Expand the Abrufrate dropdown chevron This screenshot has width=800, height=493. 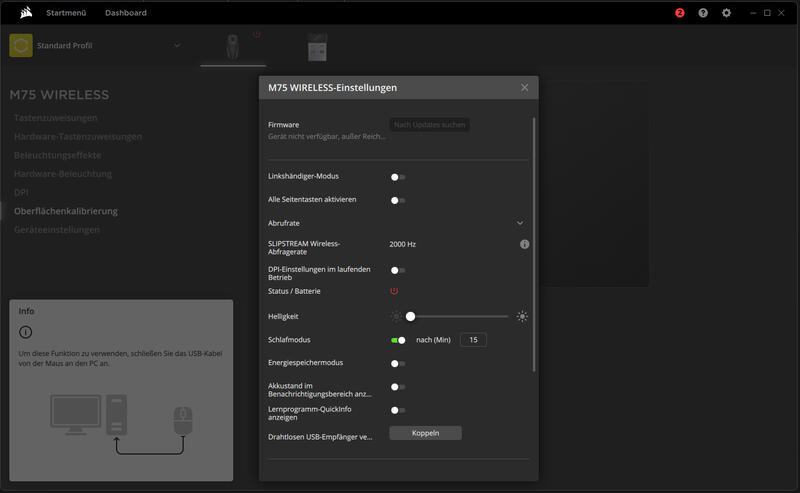[520, 223]
